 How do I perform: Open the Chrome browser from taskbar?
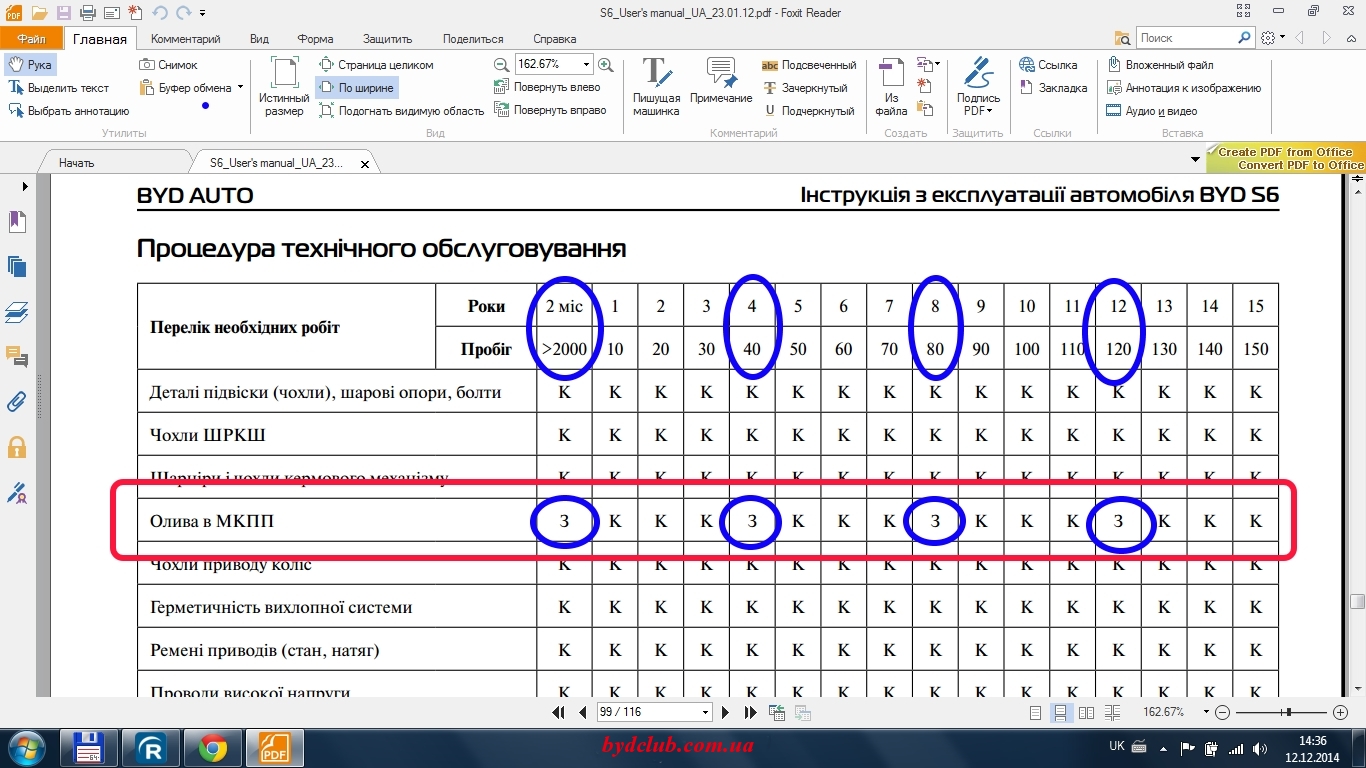212,748
